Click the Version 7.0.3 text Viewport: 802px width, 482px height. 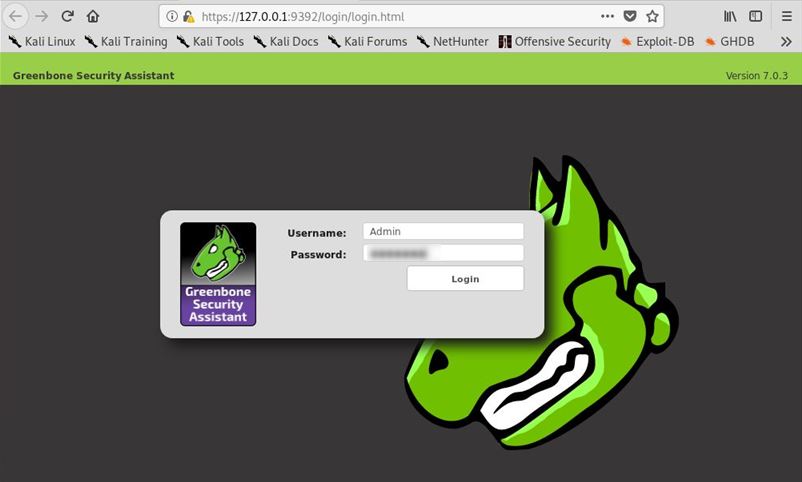tap(756, 75)
